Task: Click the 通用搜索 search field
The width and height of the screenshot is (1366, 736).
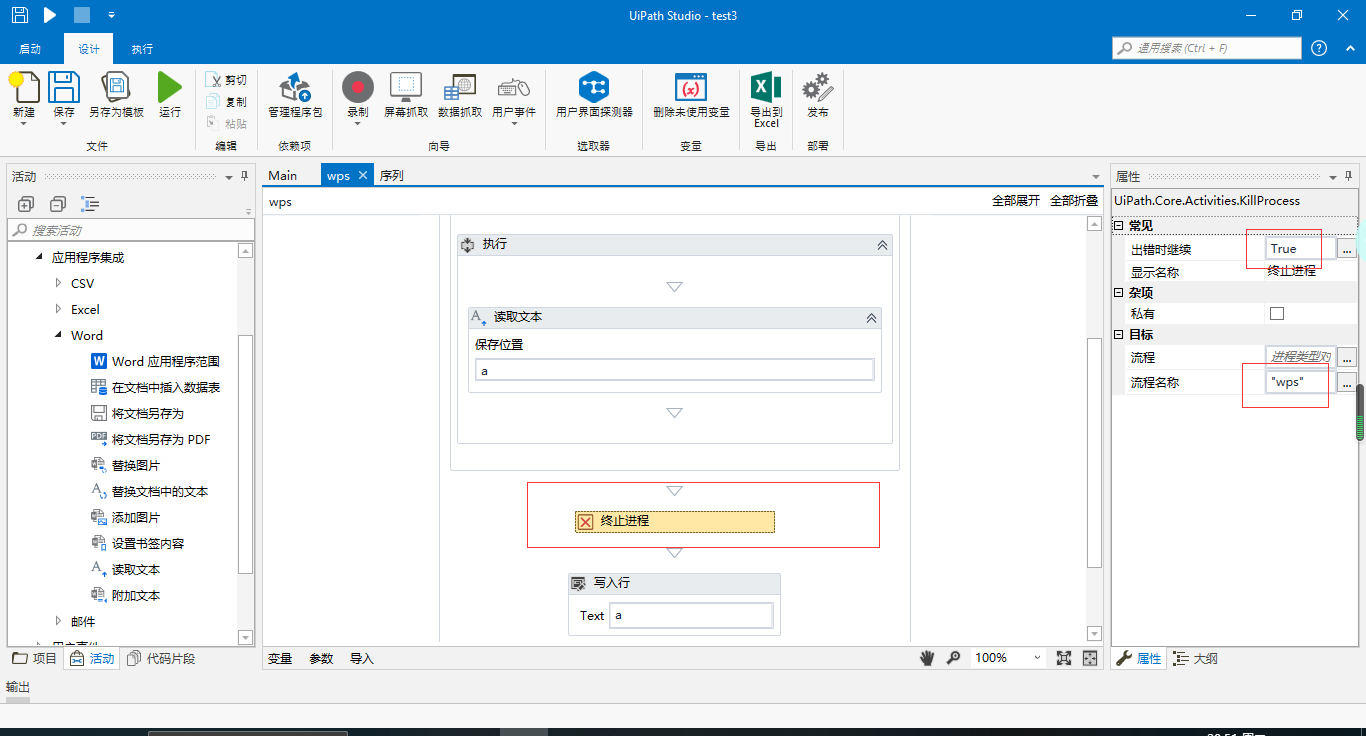Action: [1207, 48]
